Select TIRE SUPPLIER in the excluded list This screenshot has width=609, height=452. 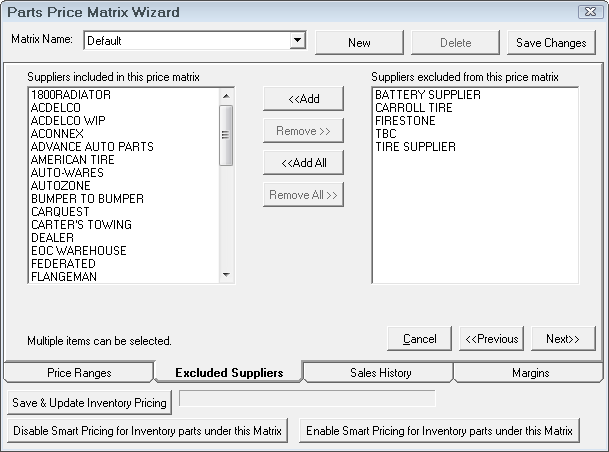click(415, 147)
